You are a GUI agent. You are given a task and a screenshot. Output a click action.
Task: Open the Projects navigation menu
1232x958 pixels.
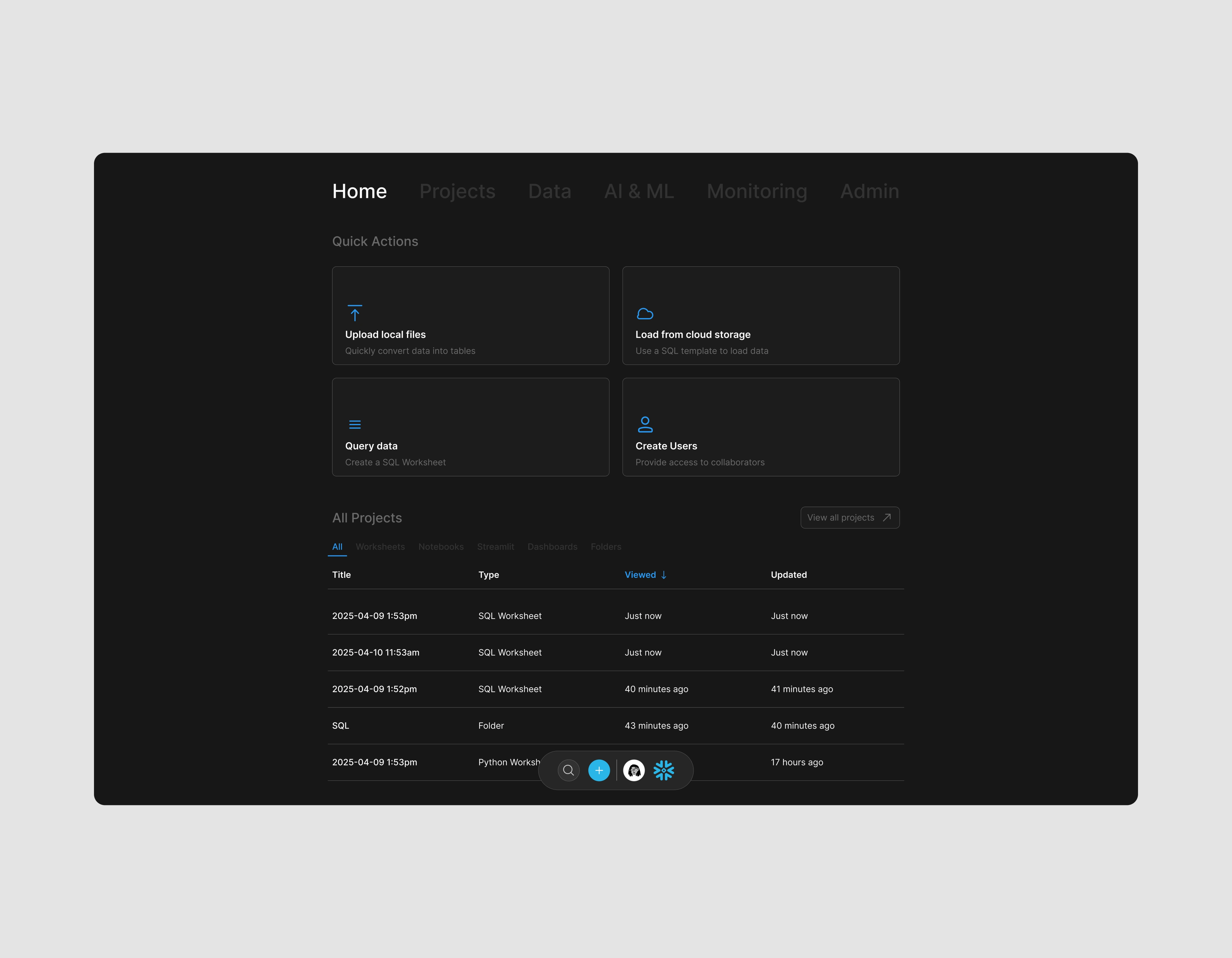(457, 191)
